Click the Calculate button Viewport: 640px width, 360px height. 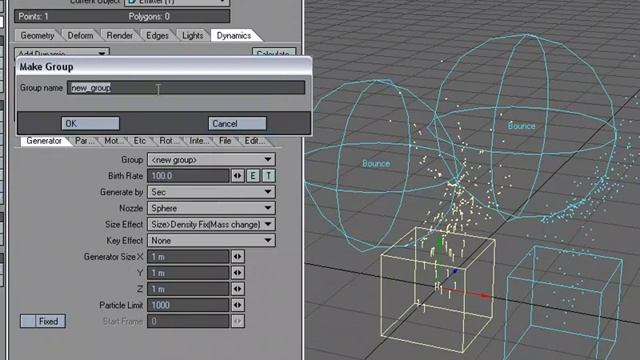[x=273, y=53]
